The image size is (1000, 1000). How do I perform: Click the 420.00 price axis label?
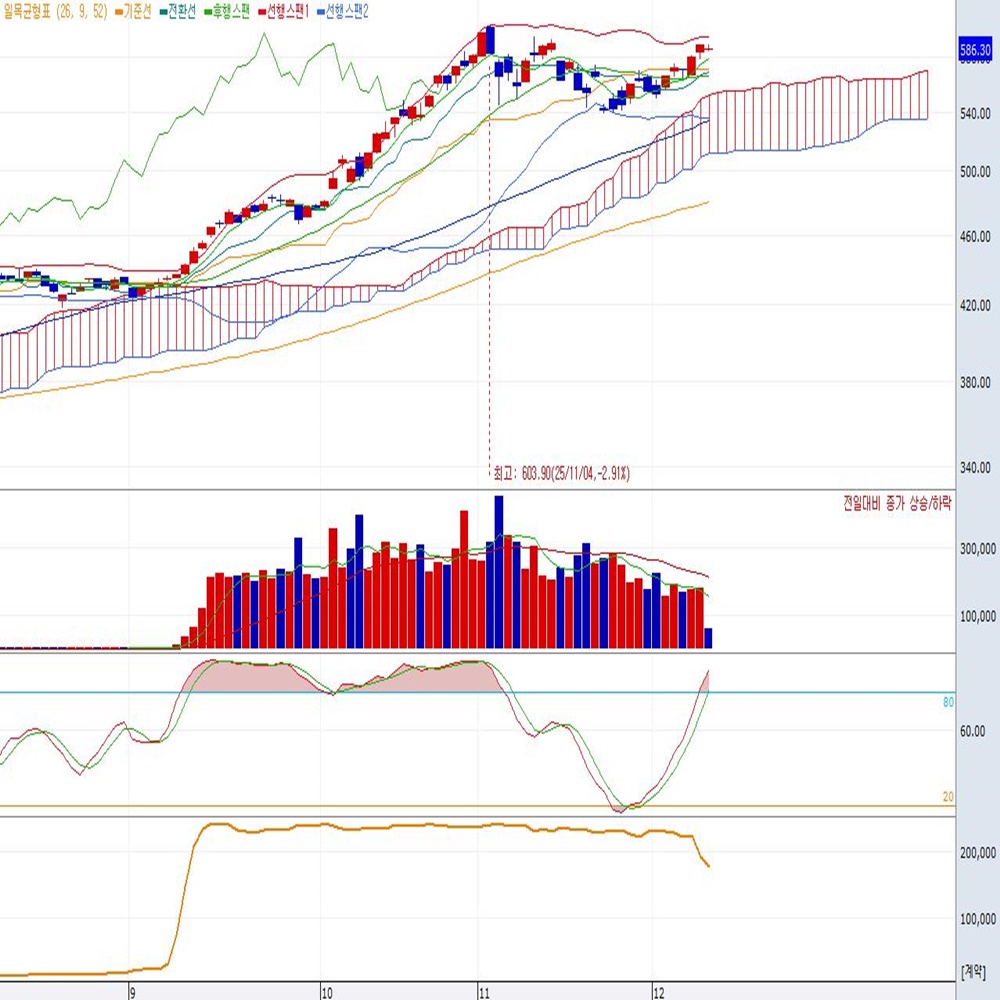click(x=976, y=306)
